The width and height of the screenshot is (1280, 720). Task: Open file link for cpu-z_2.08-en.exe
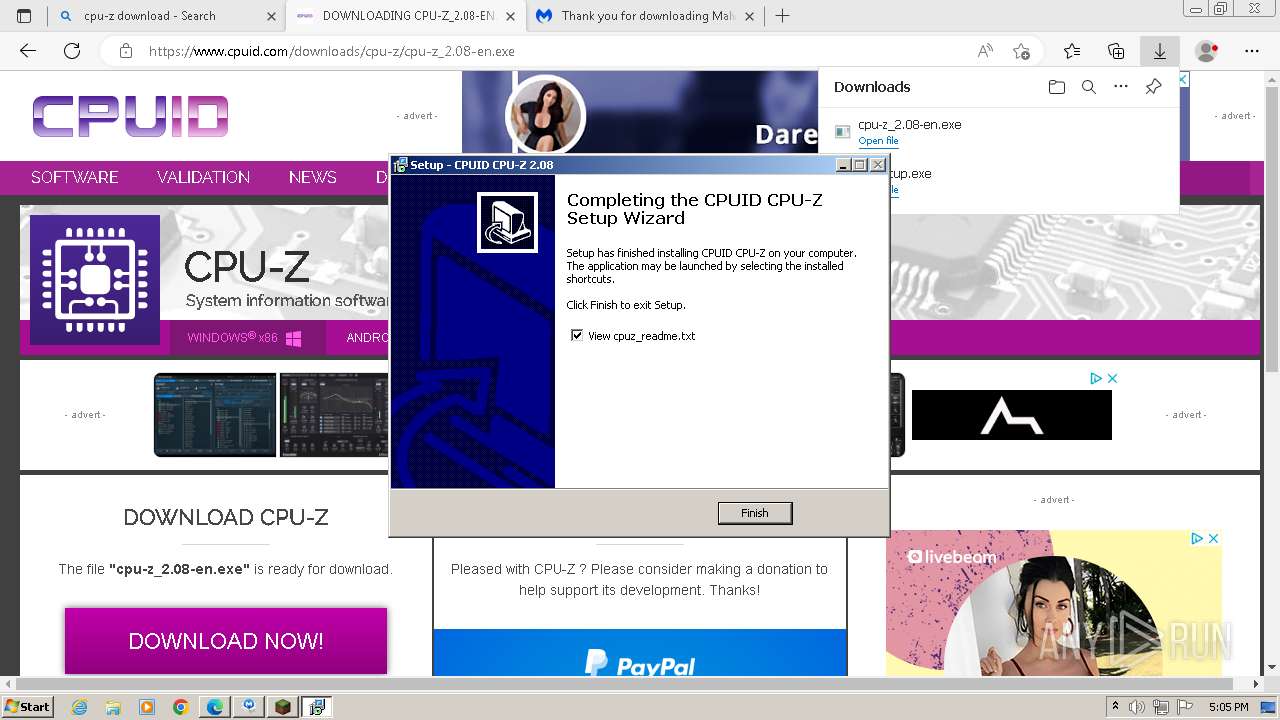(x=878, y=141)
